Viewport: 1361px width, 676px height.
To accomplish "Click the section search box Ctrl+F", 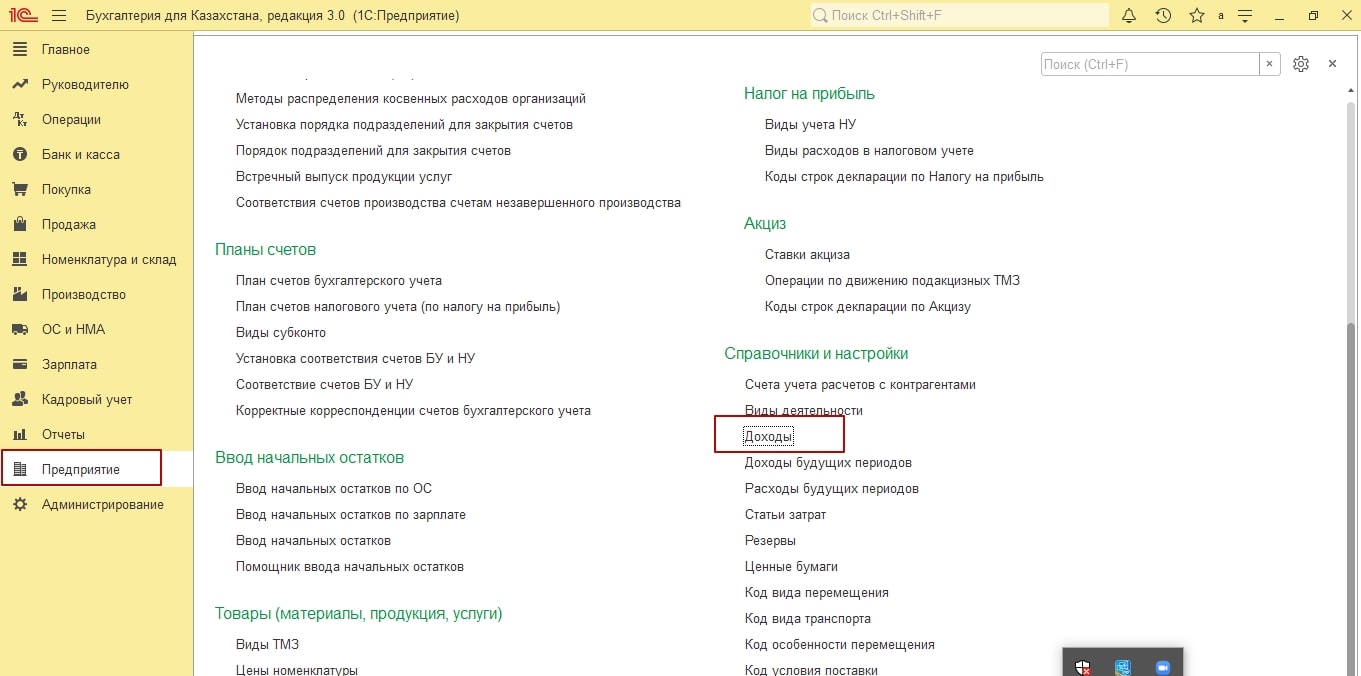I will (x=1149, y=64).
